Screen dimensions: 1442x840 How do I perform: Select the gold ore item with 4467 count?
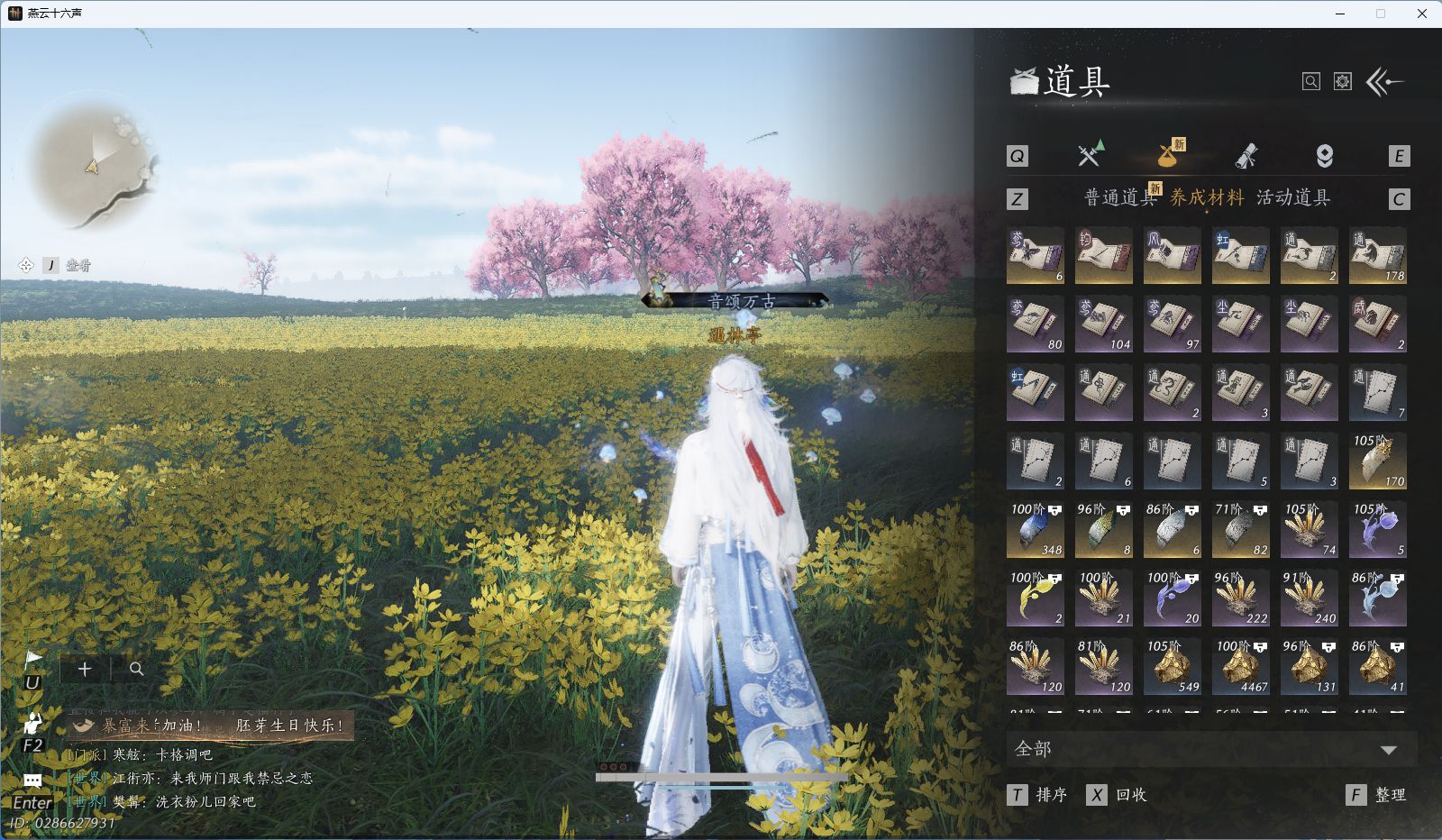pos(1240,667)
